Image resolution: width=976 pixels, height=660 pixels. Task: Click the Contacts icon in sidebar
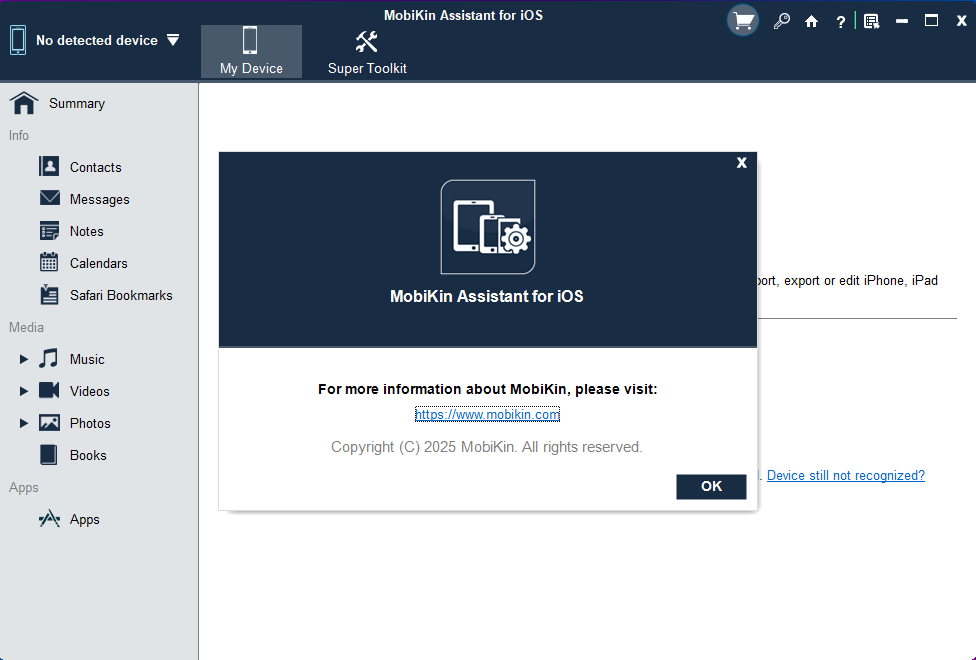(x=49, y=167)
